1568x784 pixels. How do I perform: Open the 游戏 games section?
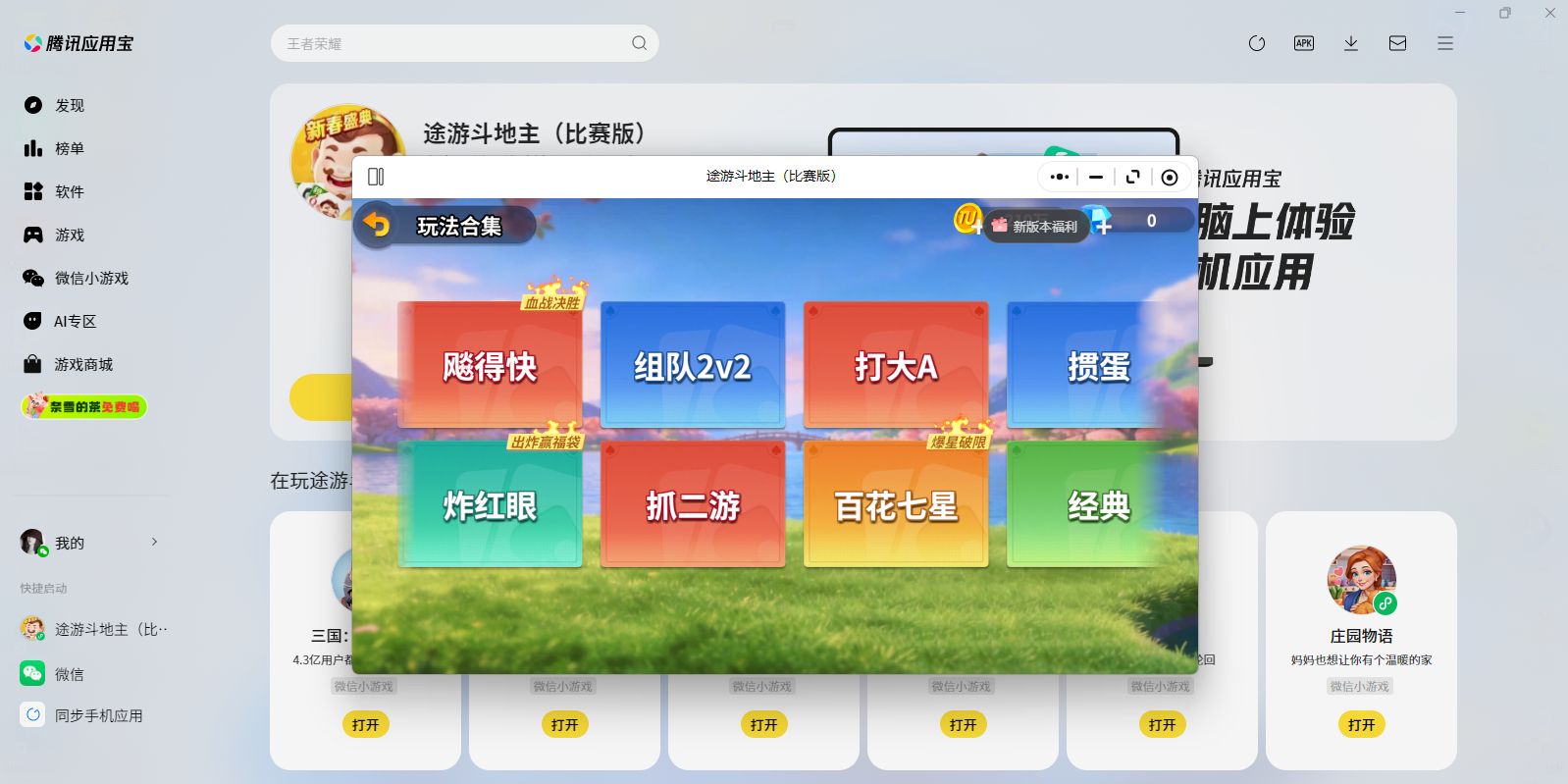[55, 235]
